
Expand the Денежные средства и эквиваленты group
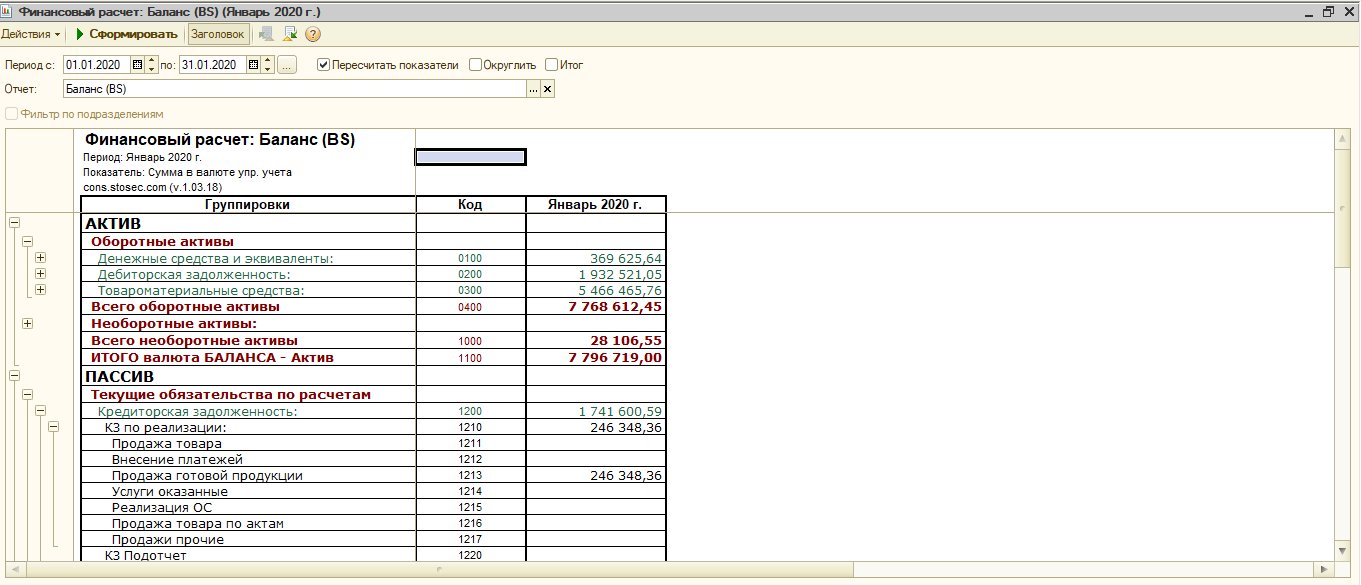point(41,258)
